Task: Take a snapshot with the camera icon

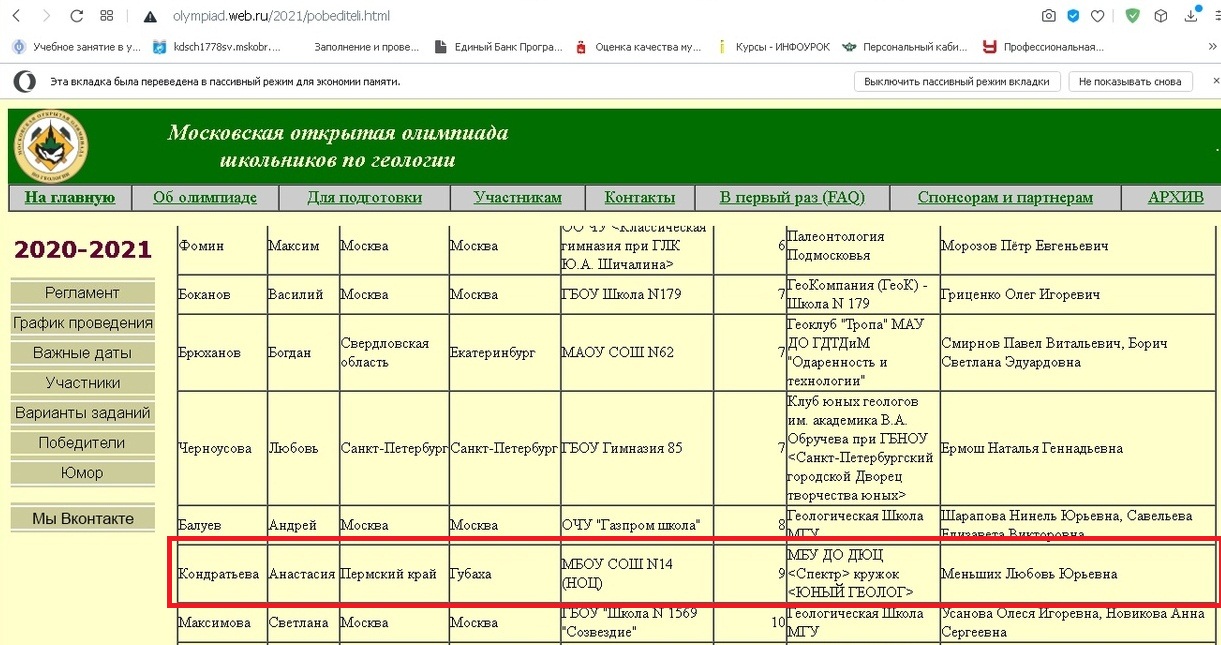Action: click(x=1048, y=16)
